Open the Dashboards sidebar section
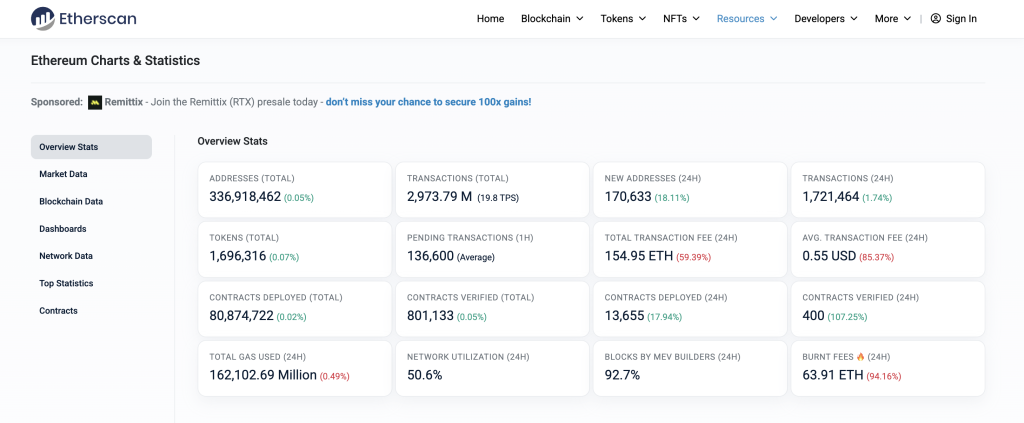The image size is (1024, 423). click(63, 229)
